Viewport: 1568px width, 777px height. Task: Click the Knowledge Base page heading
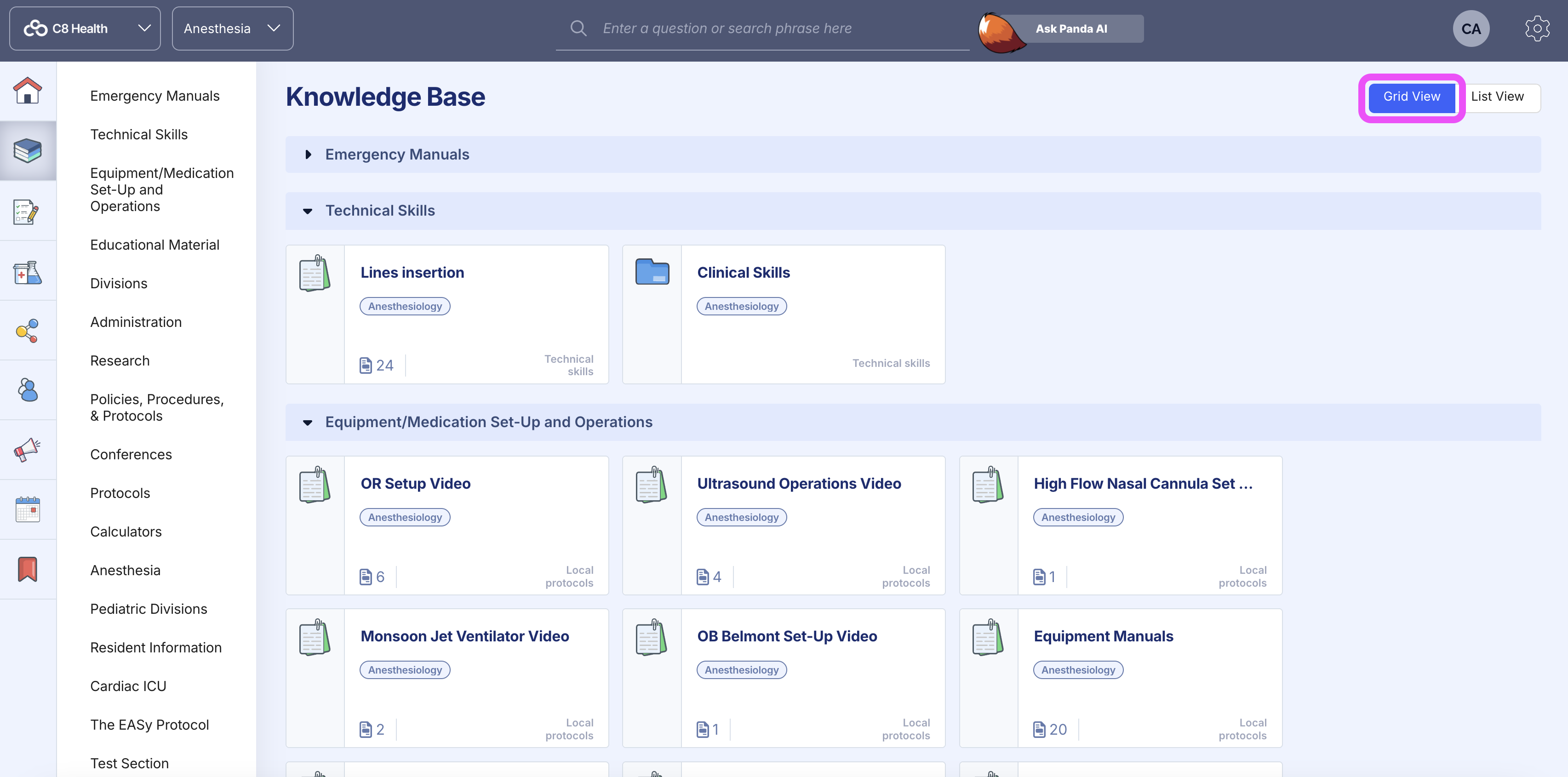click(385, 97)
